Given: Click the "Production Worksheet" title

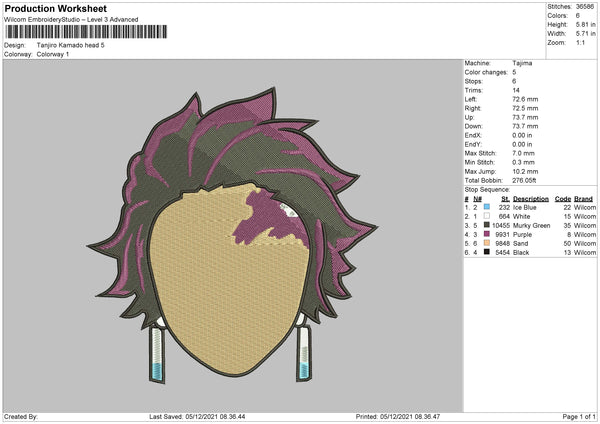Looking at the screenshot, I should click(55, 8).
